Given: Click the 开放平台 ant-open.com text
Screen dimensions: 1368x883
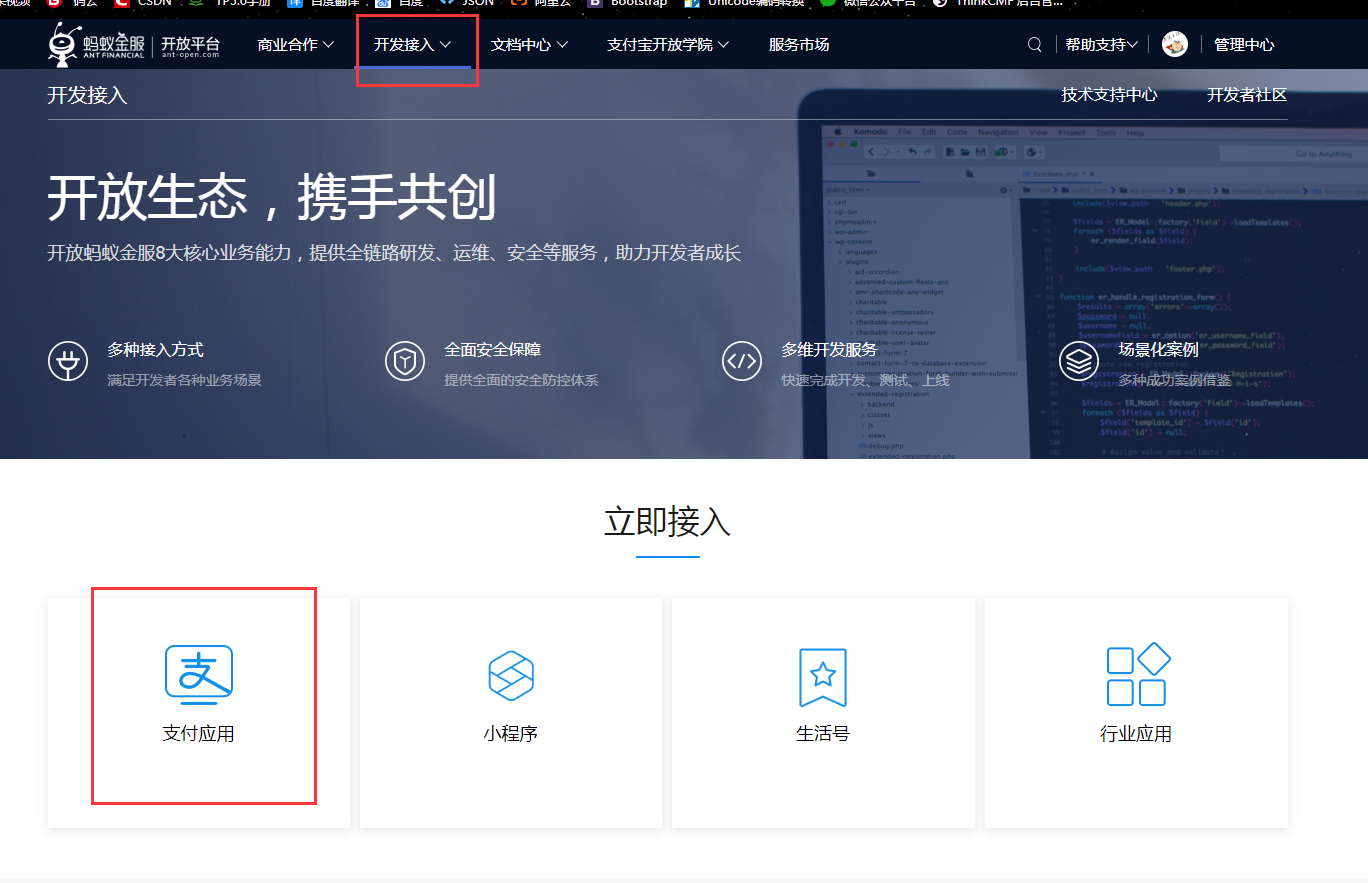Looking at the screenshot, I should [190, 46].
